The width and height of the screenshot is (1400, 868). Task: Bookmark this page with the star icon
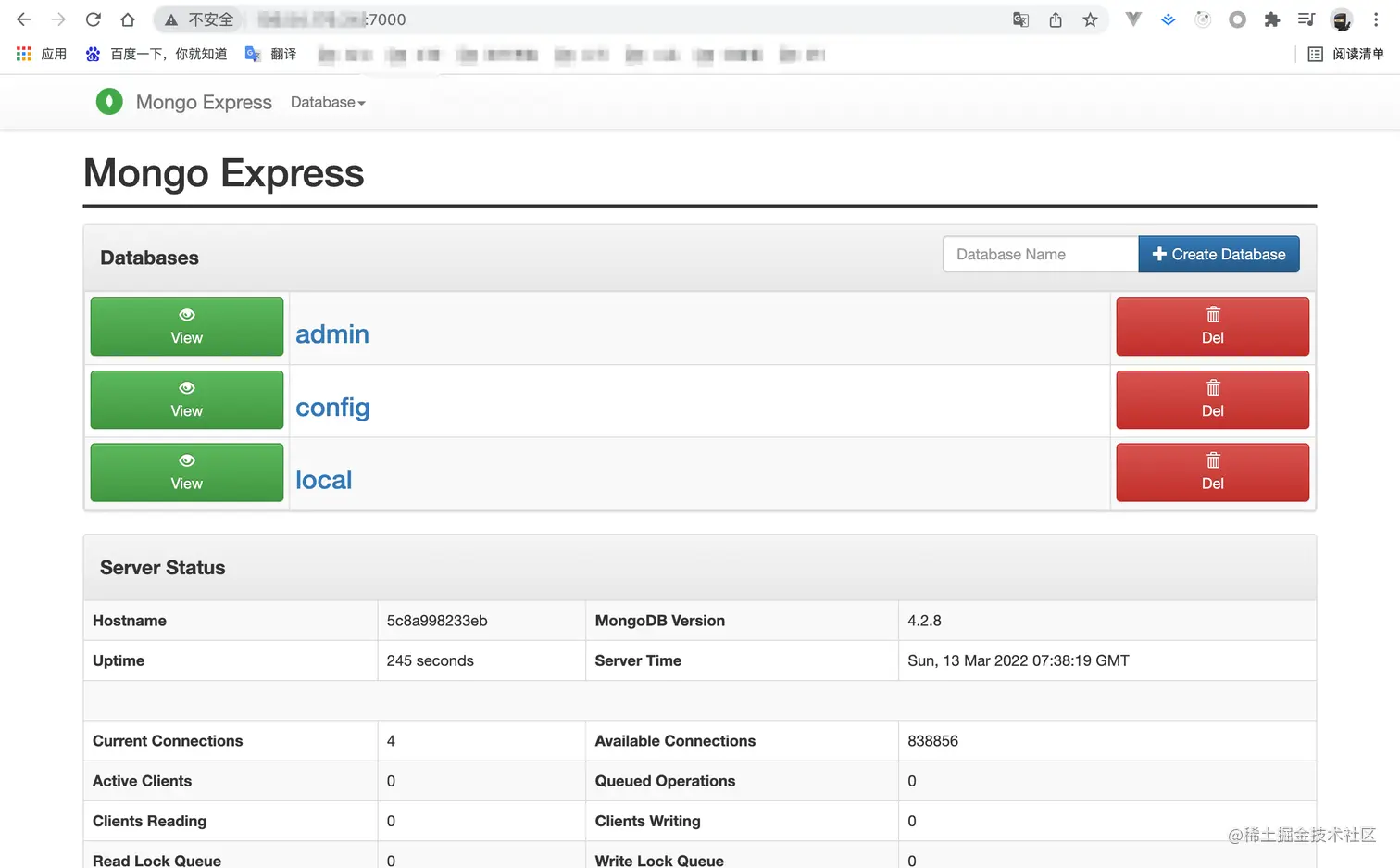[1090, 19]
